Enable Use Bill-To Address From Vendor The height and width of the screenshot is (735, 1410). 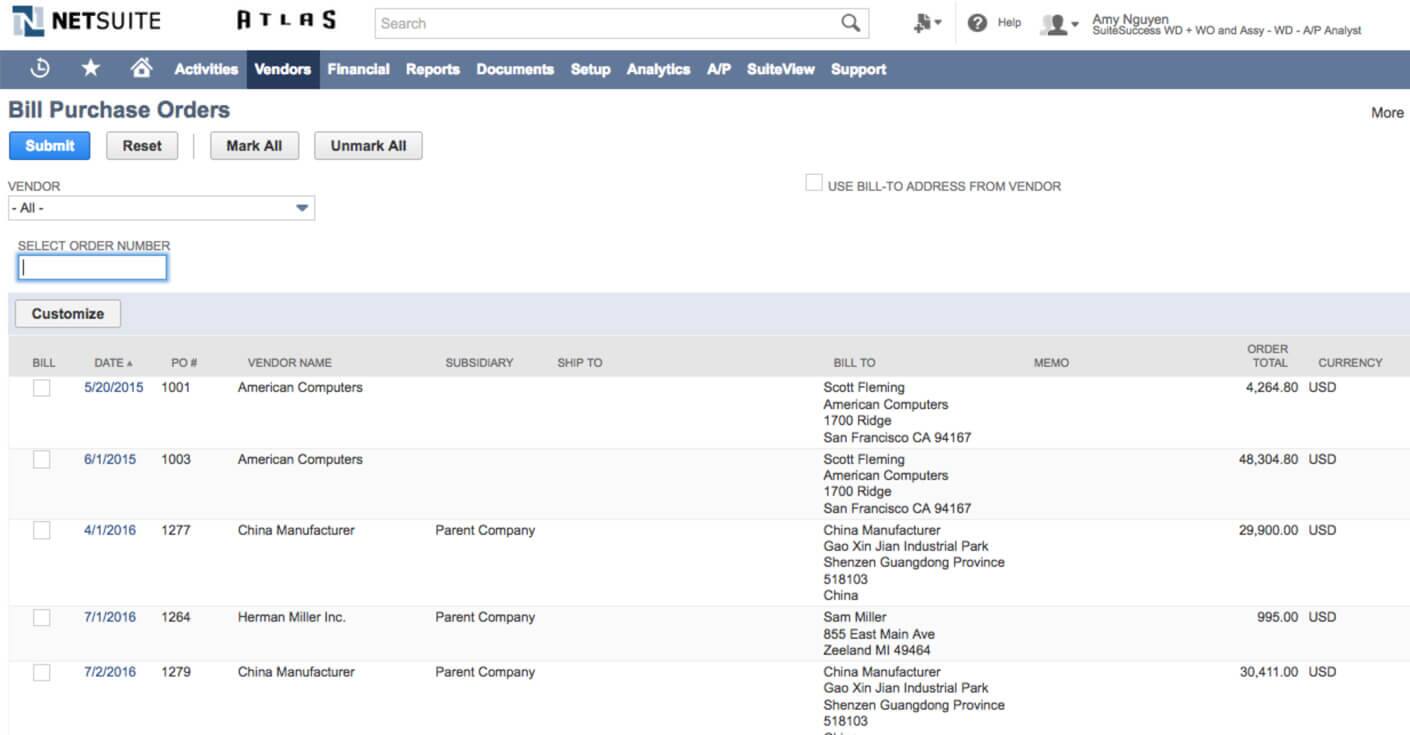point(814,184)
